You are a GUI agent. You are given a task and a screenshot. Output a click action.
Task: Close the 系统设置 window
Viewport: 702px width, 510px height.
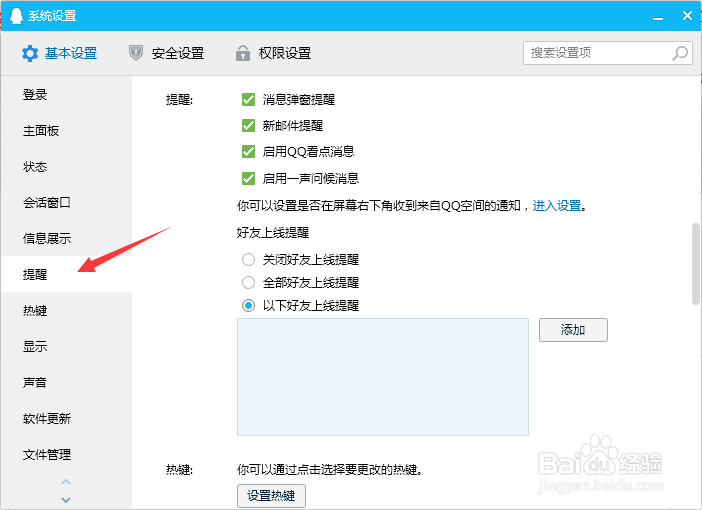[x=687, y=16]
